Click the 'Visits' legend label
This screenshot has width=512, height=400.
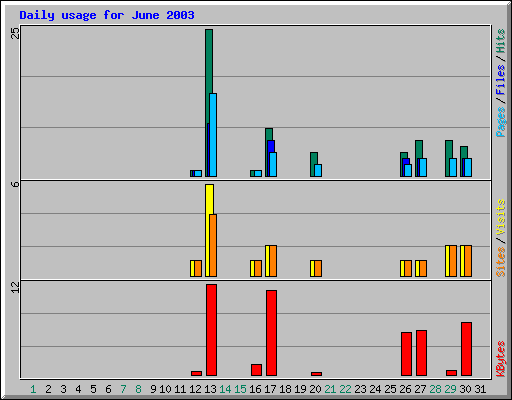[501, 218]
